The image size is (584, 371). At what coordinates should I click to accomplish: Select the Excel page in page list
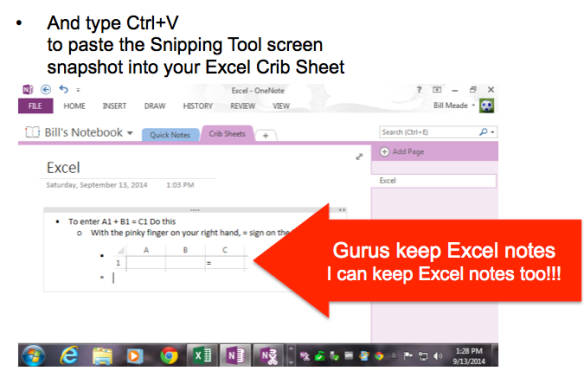click(x=434, y=181)
